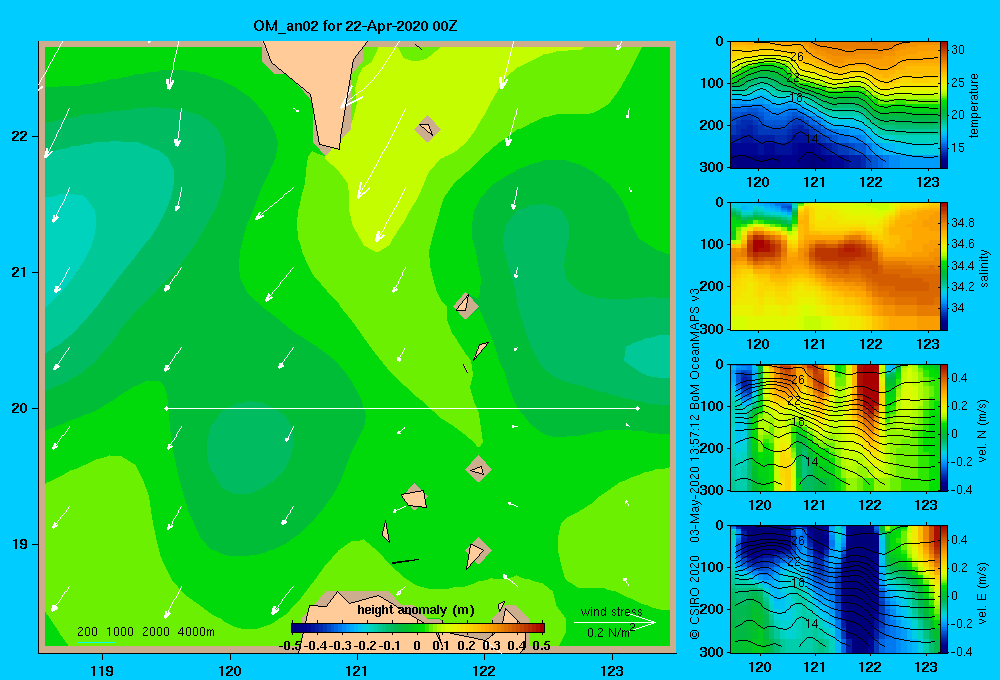The image size is (1000, 680).
Task: Click longitude label 122 on main map
Action: tap(485, 670)
